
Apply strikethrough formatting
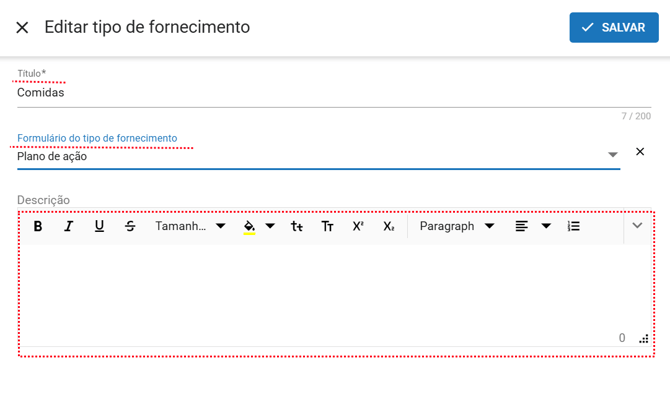pyautogui.click(x=130, y=226)
